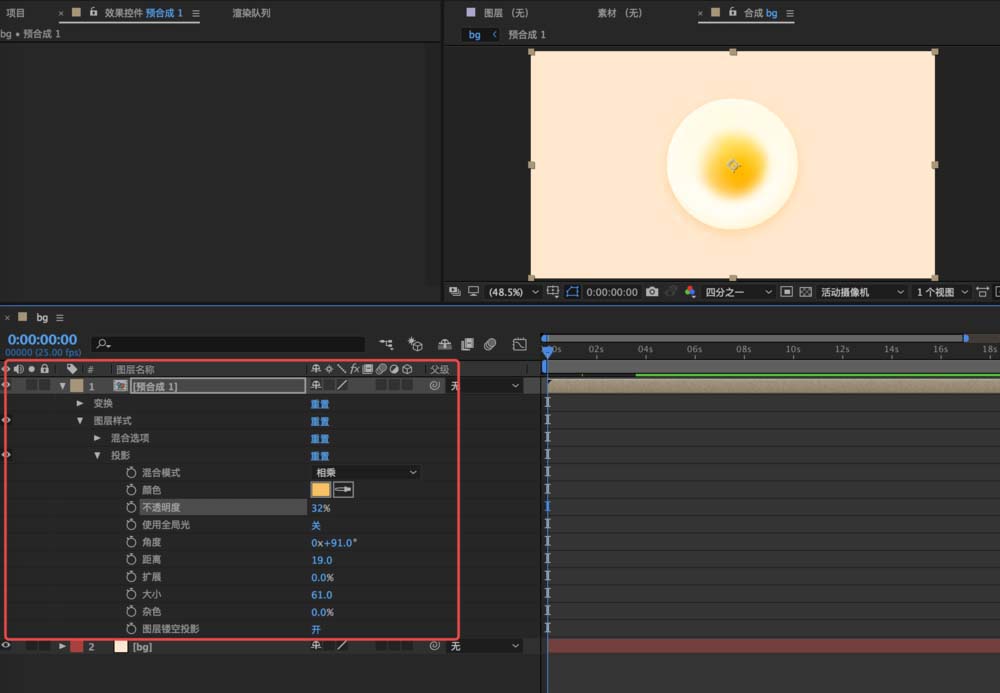Screen dimensions: 1000x693
Task: Enable motion blur icon in timeline header
Action: pos(490,344)
